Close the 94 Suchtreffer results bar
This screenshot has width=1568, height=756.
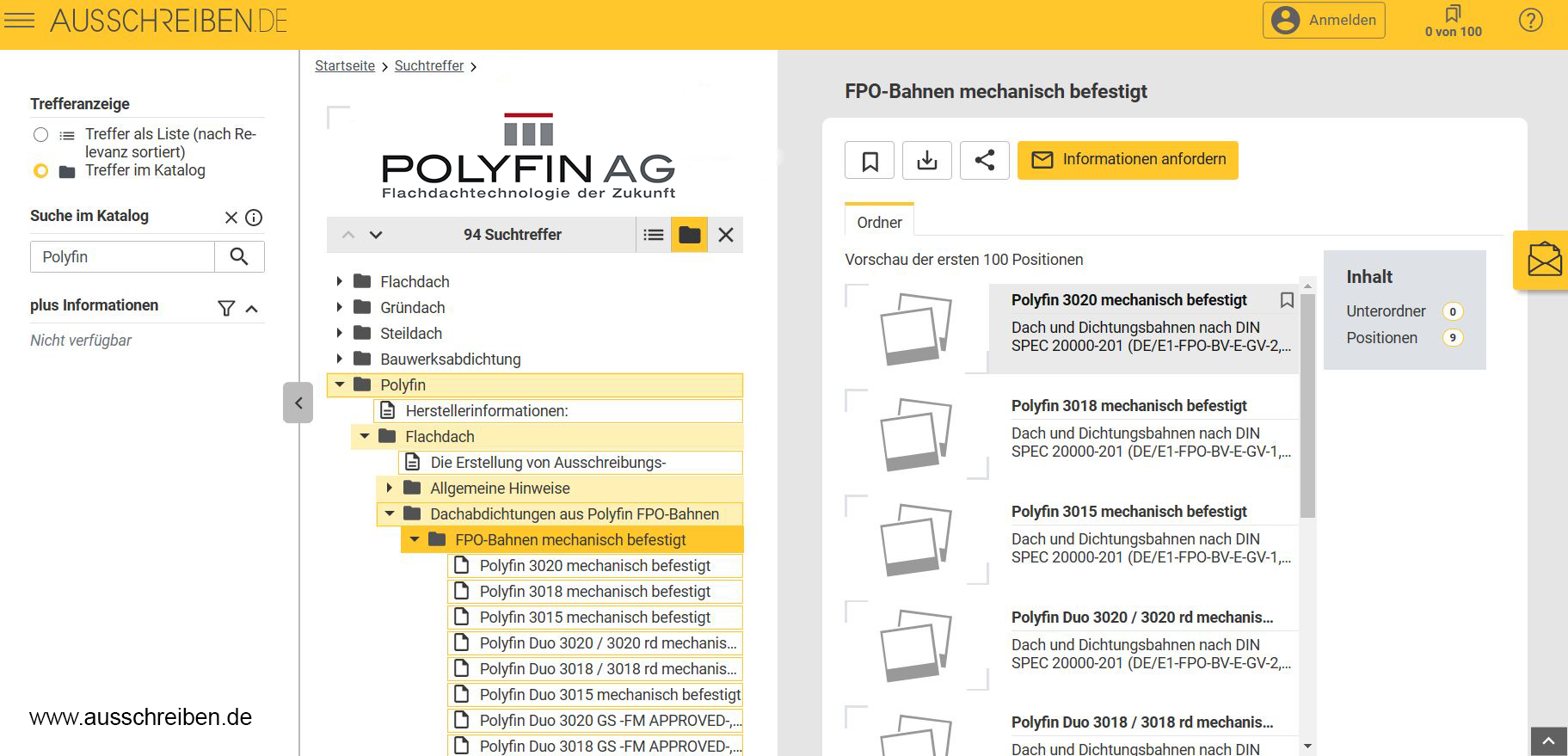click(x=726, y=235)
